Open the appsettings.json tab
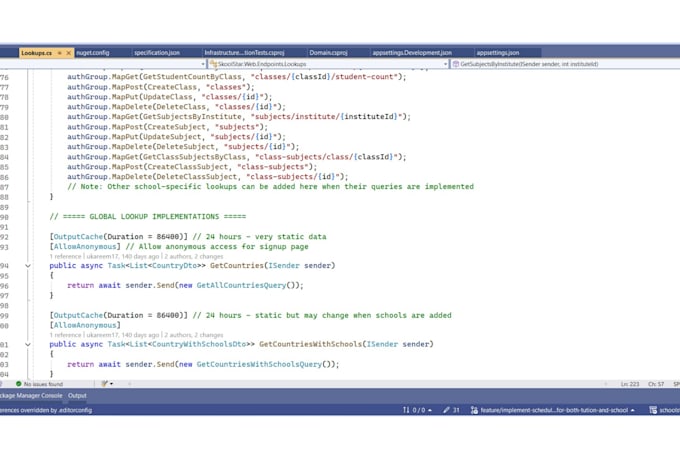The height and width of the screenshot is (459, 680). (498, 53)
